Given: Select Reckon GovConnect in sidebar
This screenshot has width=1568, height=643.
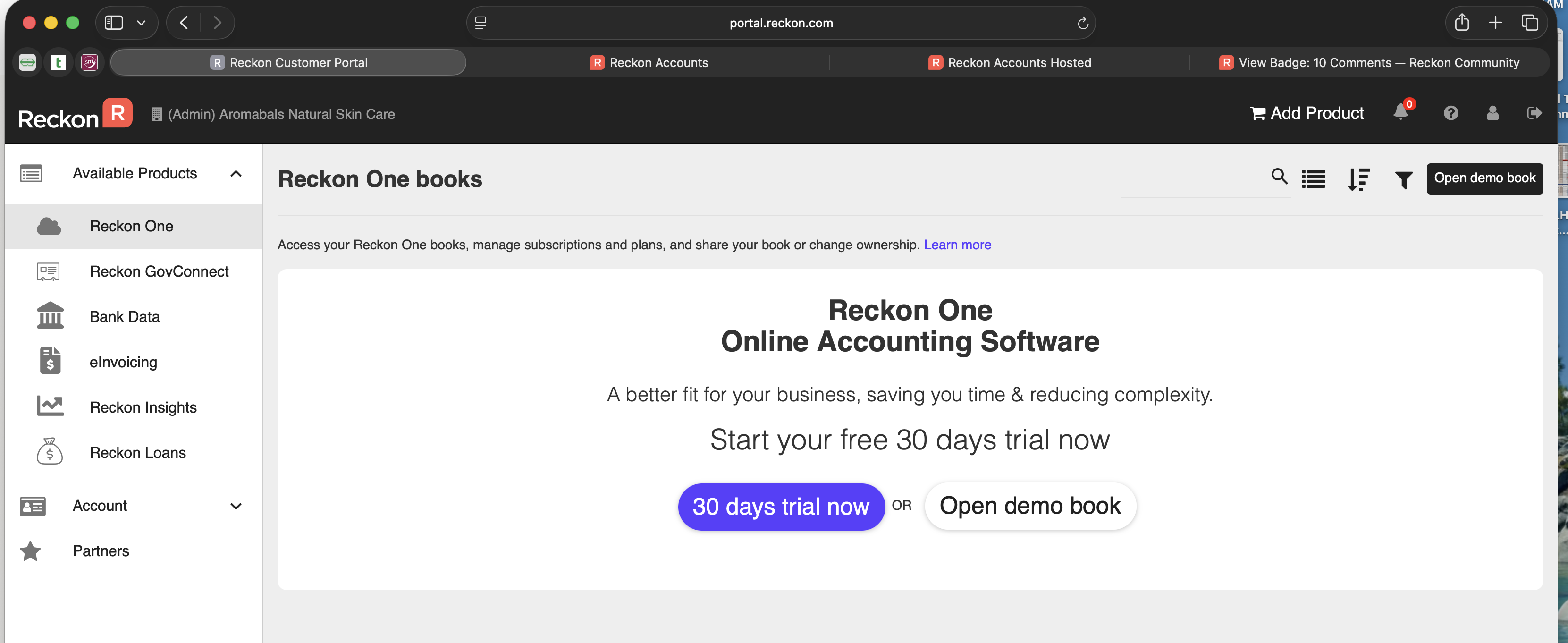Looking at the screenshot, I should pos(159,271).
